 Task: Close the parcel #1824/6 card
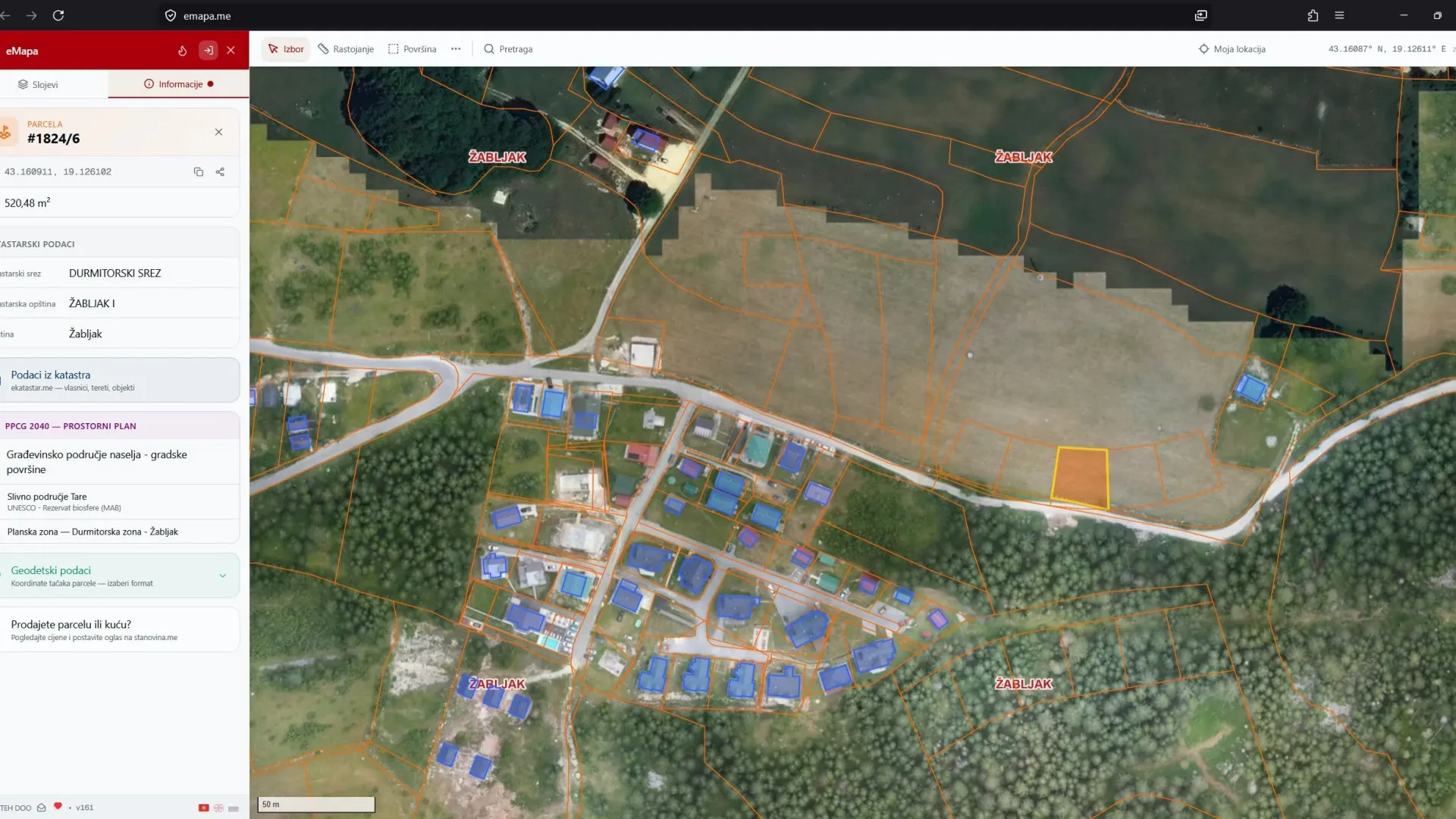218,132
